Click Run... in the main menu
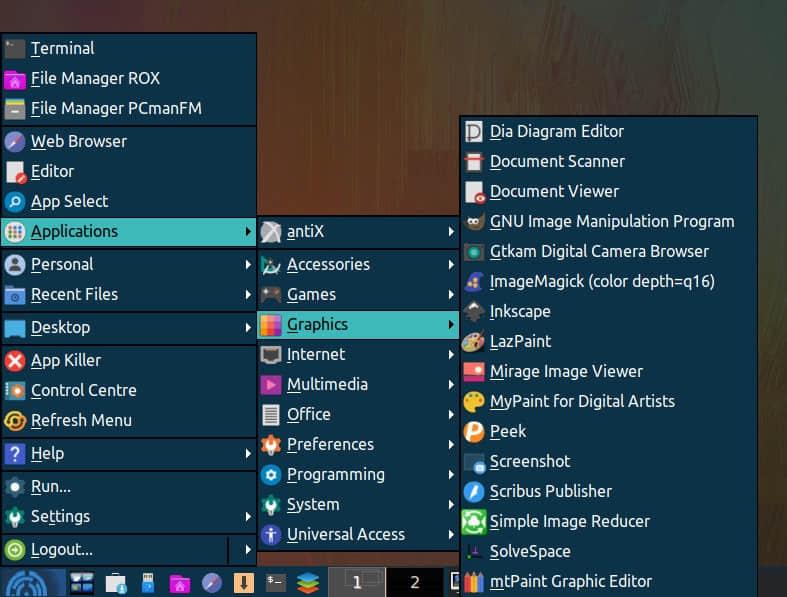 tap(51, 486)
